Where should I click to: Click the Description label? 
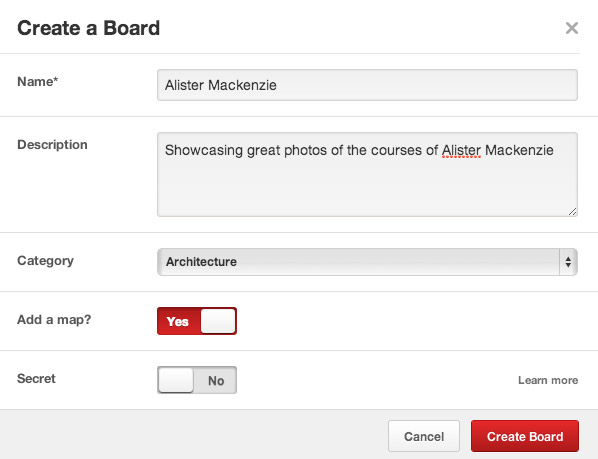52,145
